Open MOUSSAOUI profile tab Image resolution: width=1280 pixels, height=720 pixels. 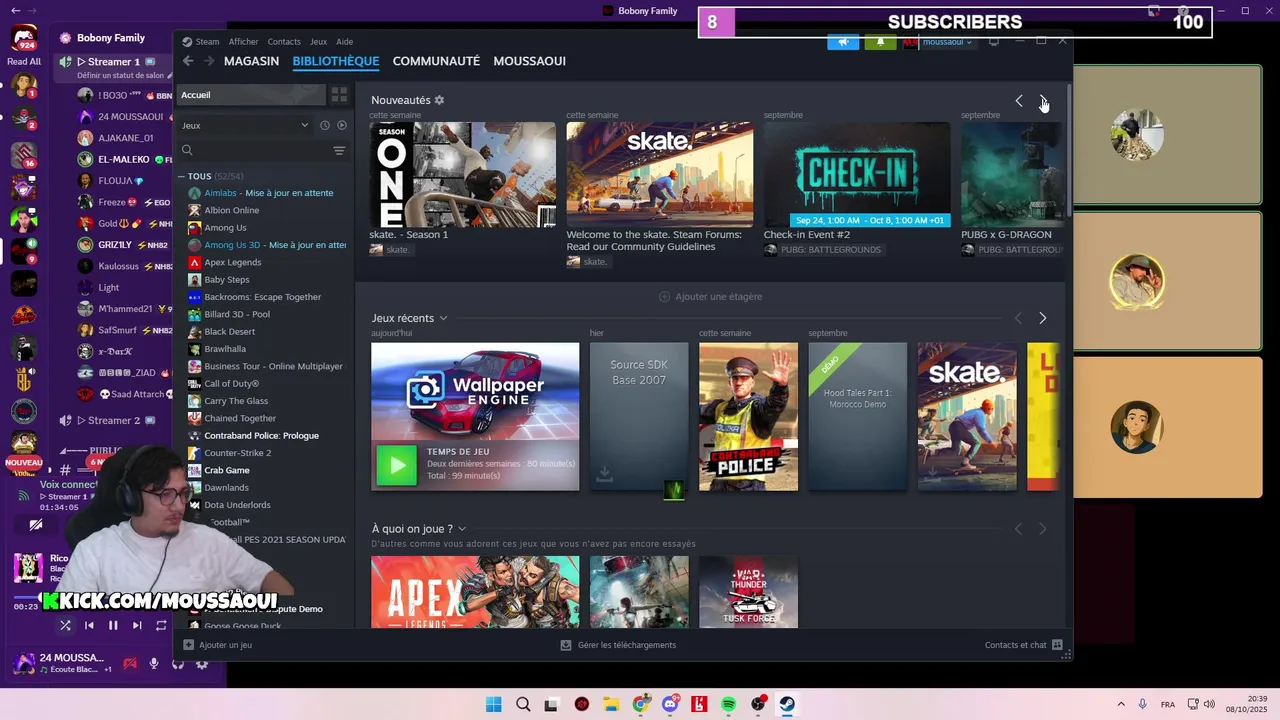click(529, 61)
